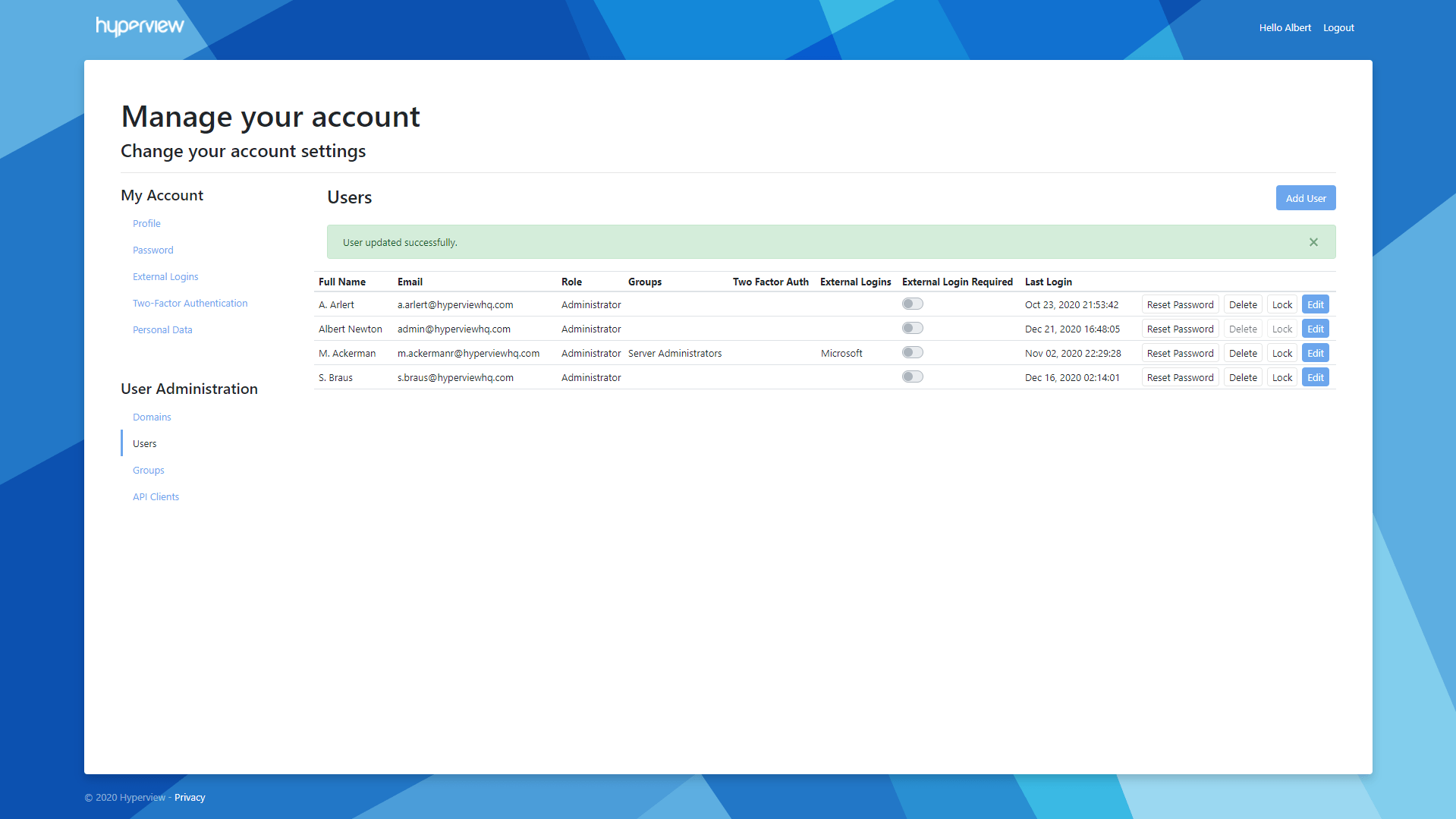Click the Add User button
The image size is (1456, 819).
[1305, 198]
